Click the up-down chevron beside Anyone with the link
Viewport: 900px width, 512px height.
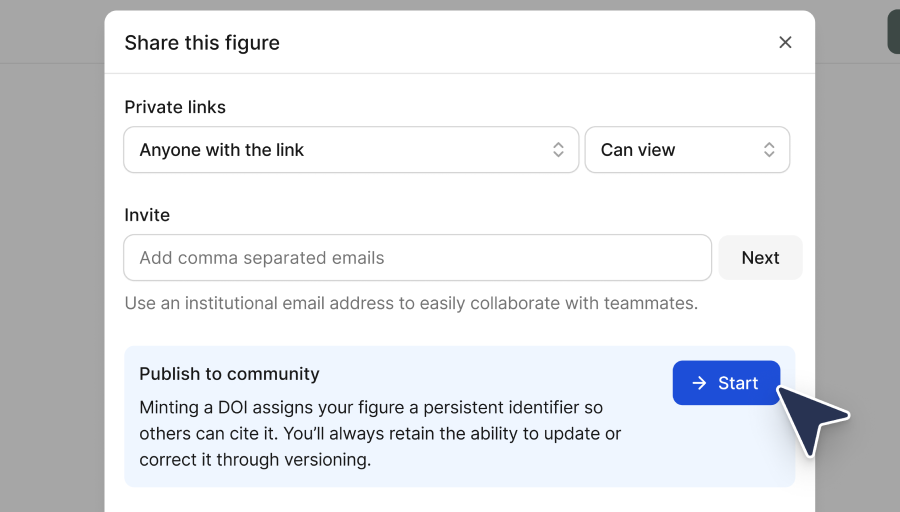coord(559,150)
